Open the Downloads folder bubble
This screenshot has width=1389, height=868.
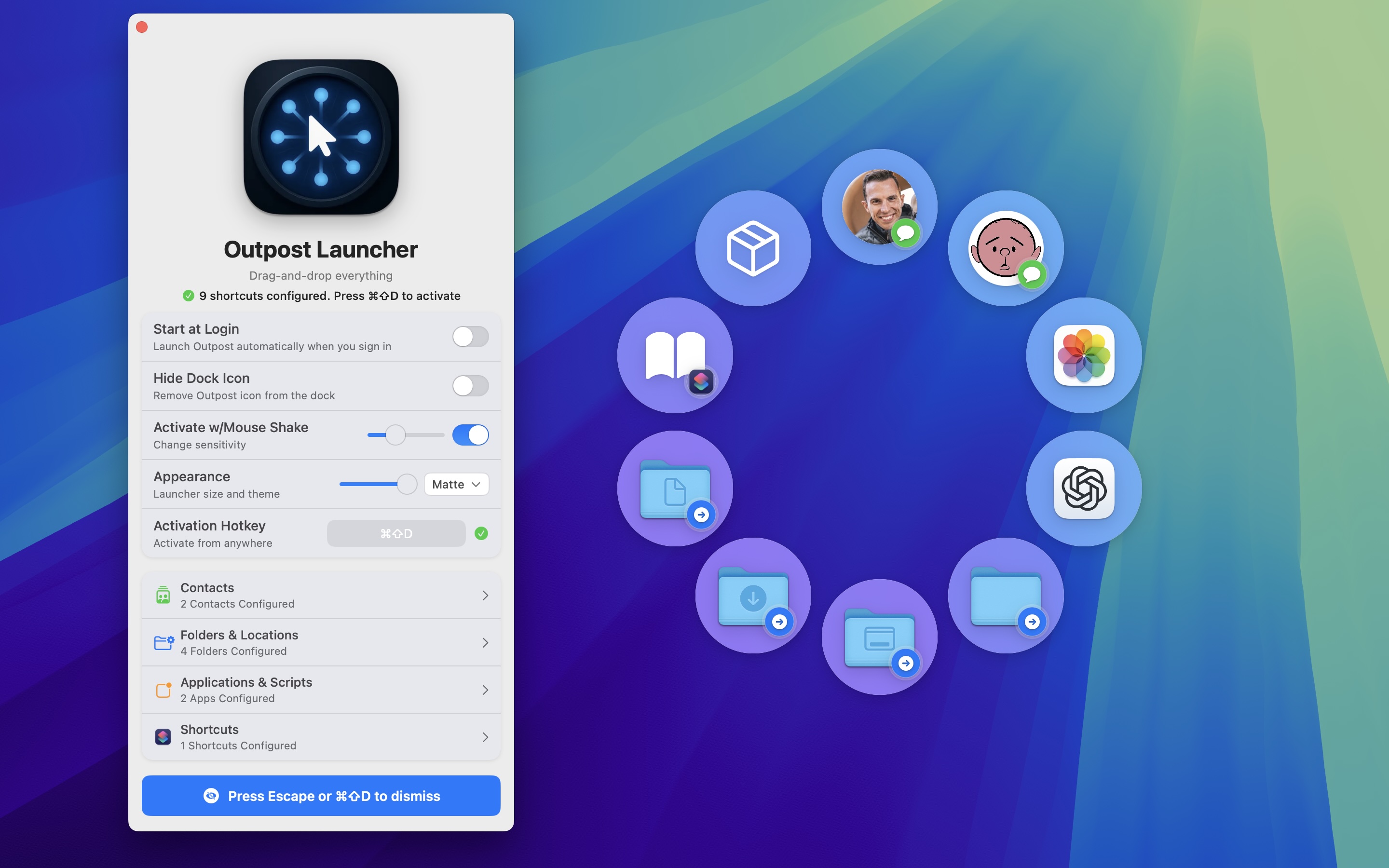click(752, 595)
